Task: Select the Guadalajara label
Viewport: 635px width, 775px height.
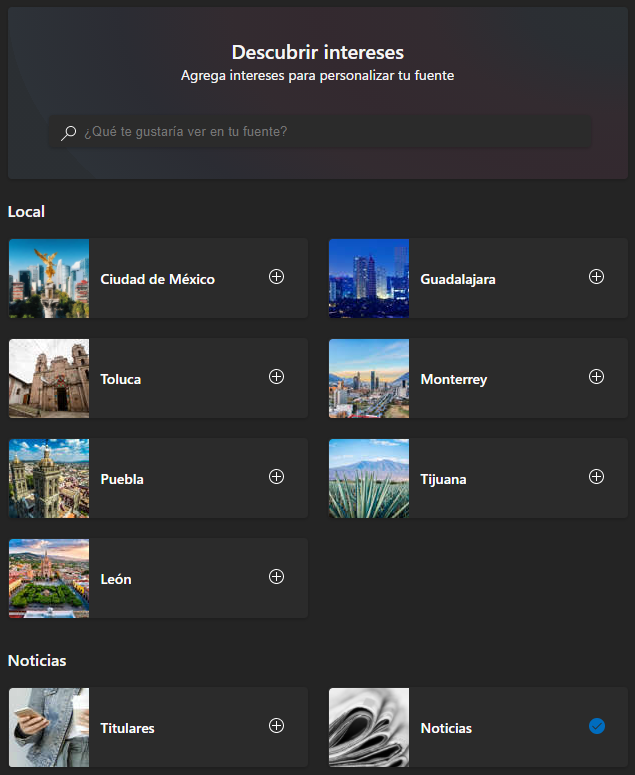Action: (458, 280)
